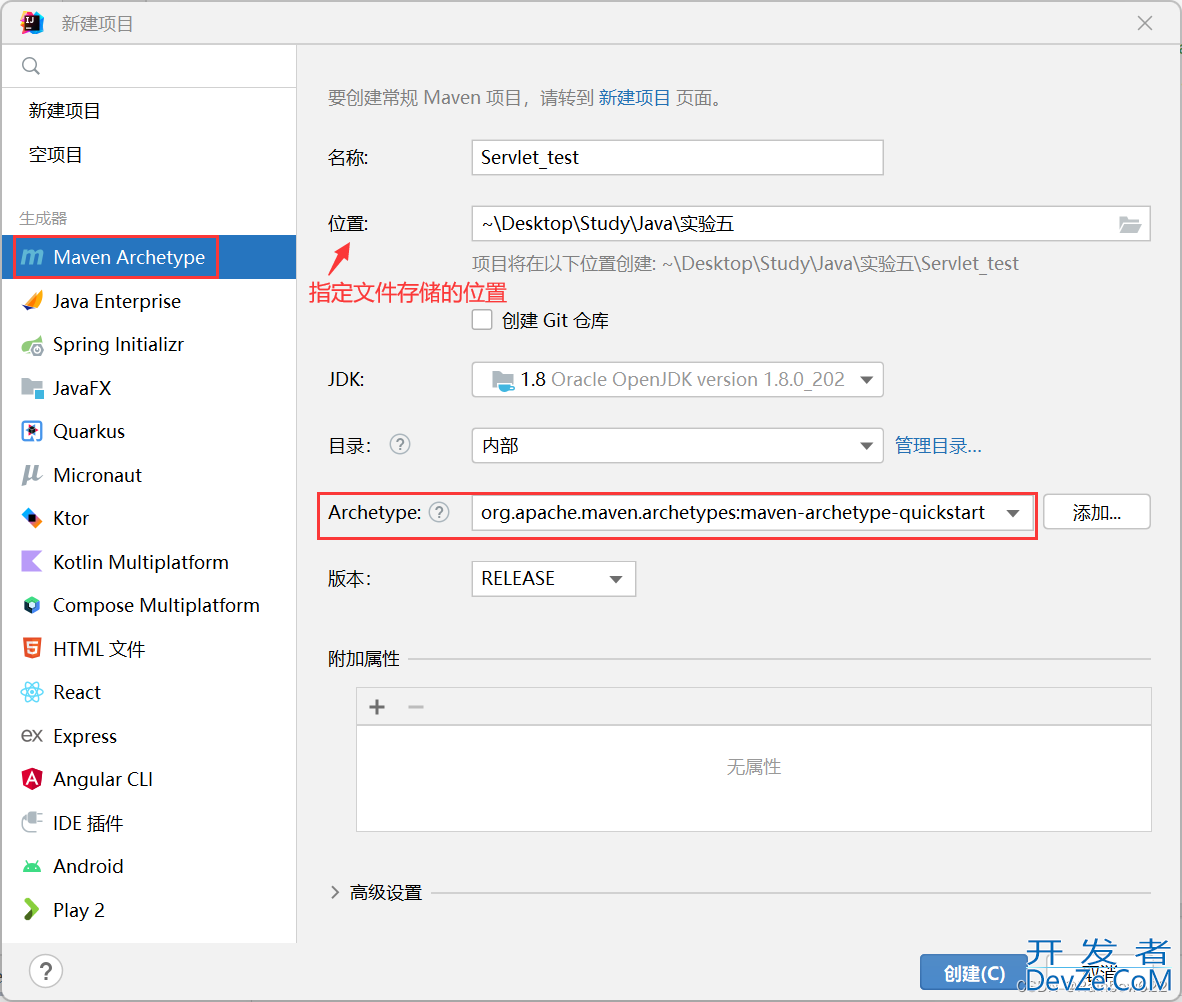This screenshot has height=1002, width=1182.
Task: Click the 名称 field containing Servlet_test
Action: click(677, 158)
